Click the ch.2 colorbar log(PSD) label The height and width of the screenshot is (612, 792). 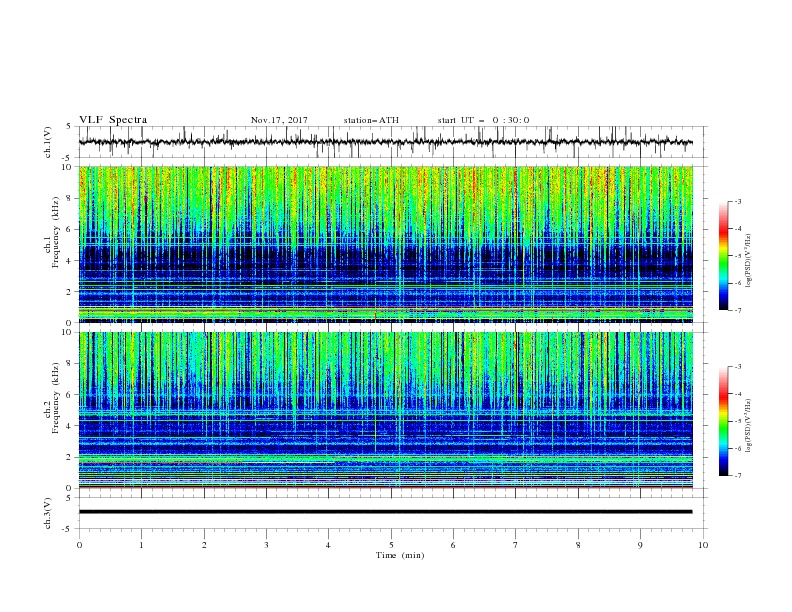coord(749,426)
